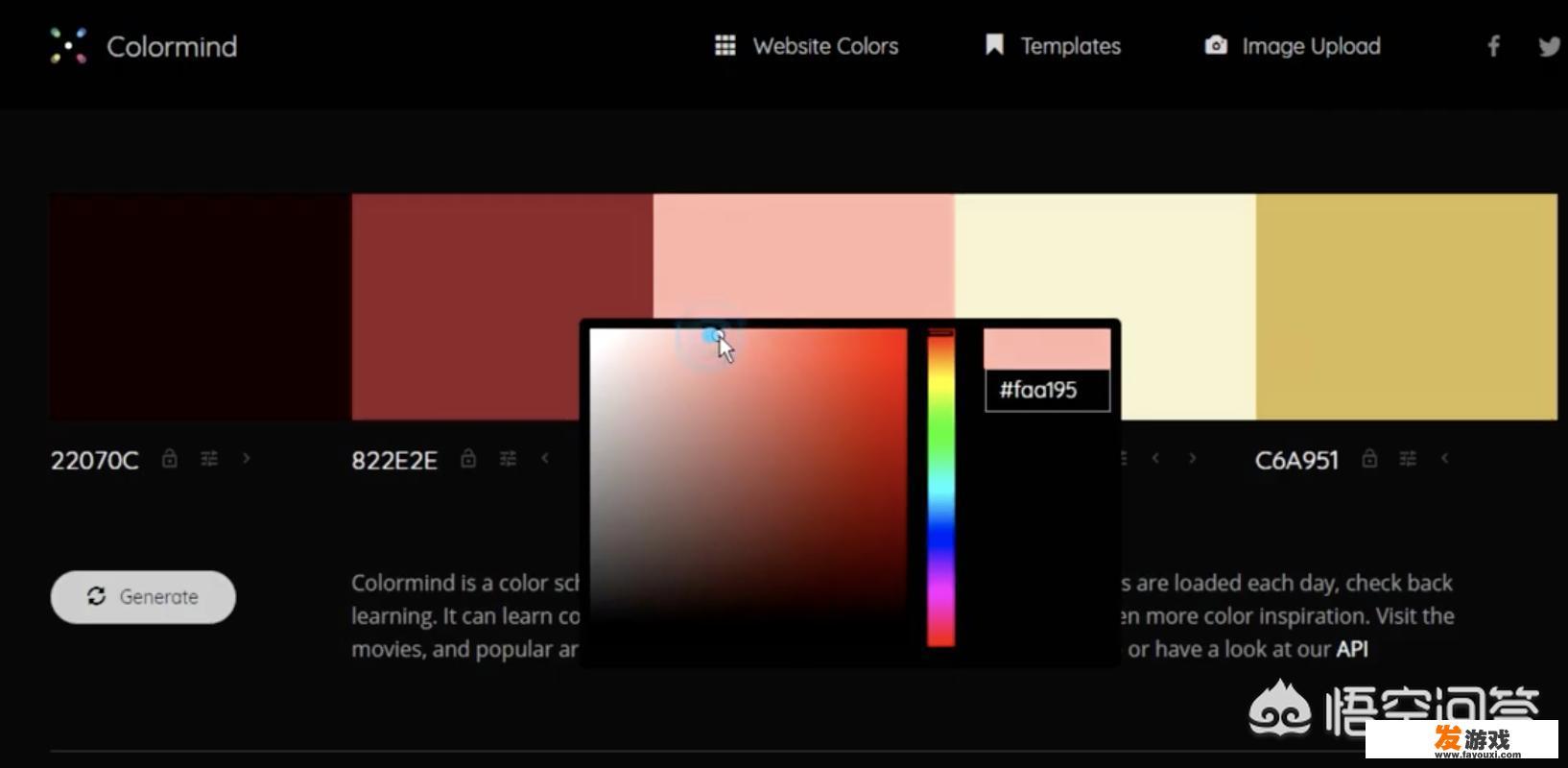
Task: Move 22070C color right with arrow
Action: click(x=247, y=459)
